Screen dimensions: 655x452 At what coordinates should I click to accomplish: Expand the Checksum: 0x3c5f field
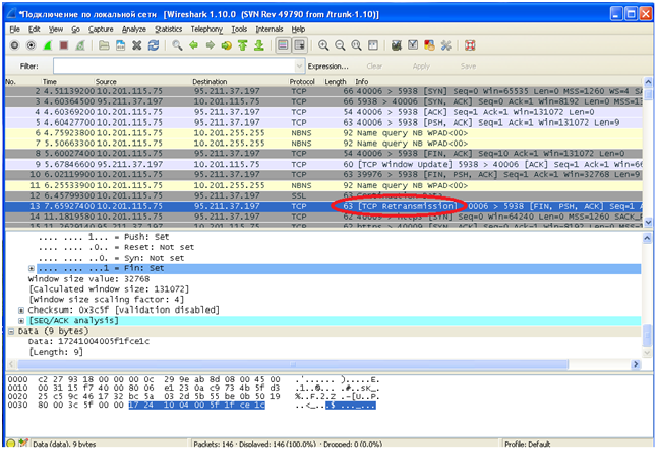point(21,310)
